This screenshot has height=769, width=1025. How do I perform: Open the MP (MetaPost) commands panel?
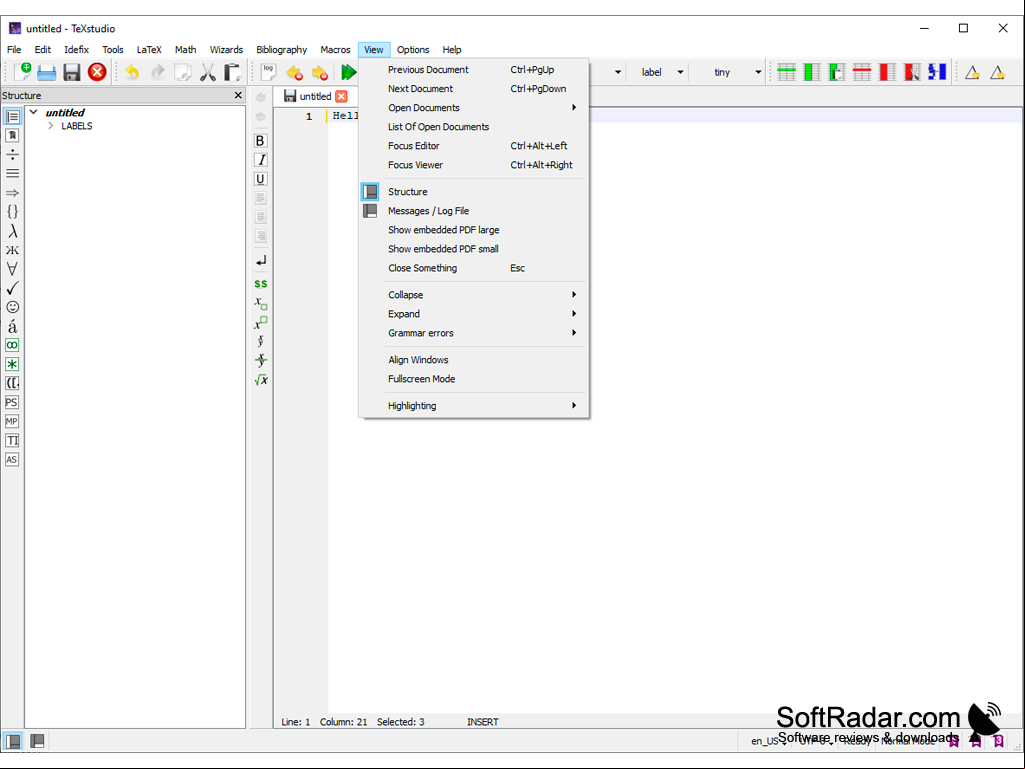(12, 421)
